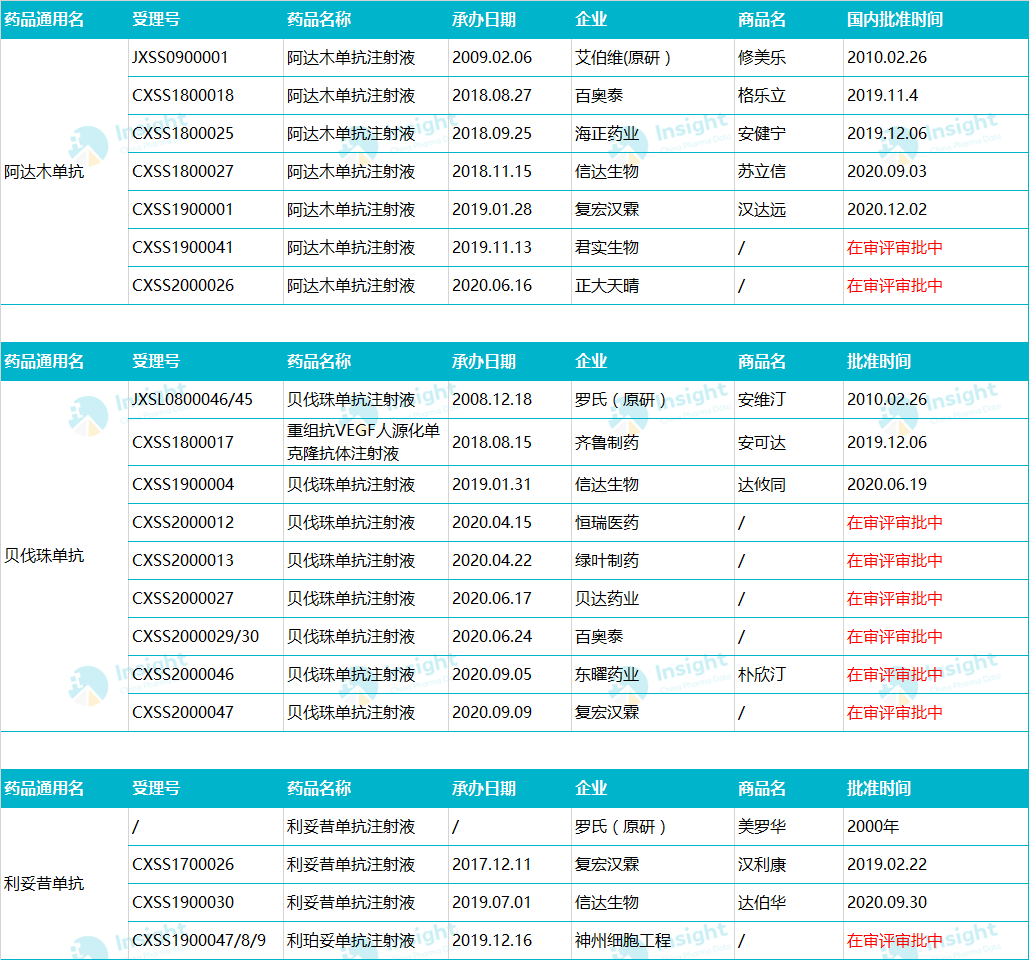Click the date 2020.04.15
Image resolution: width=1029 pixels, height=960 pixels.
[x=492, y=523]
